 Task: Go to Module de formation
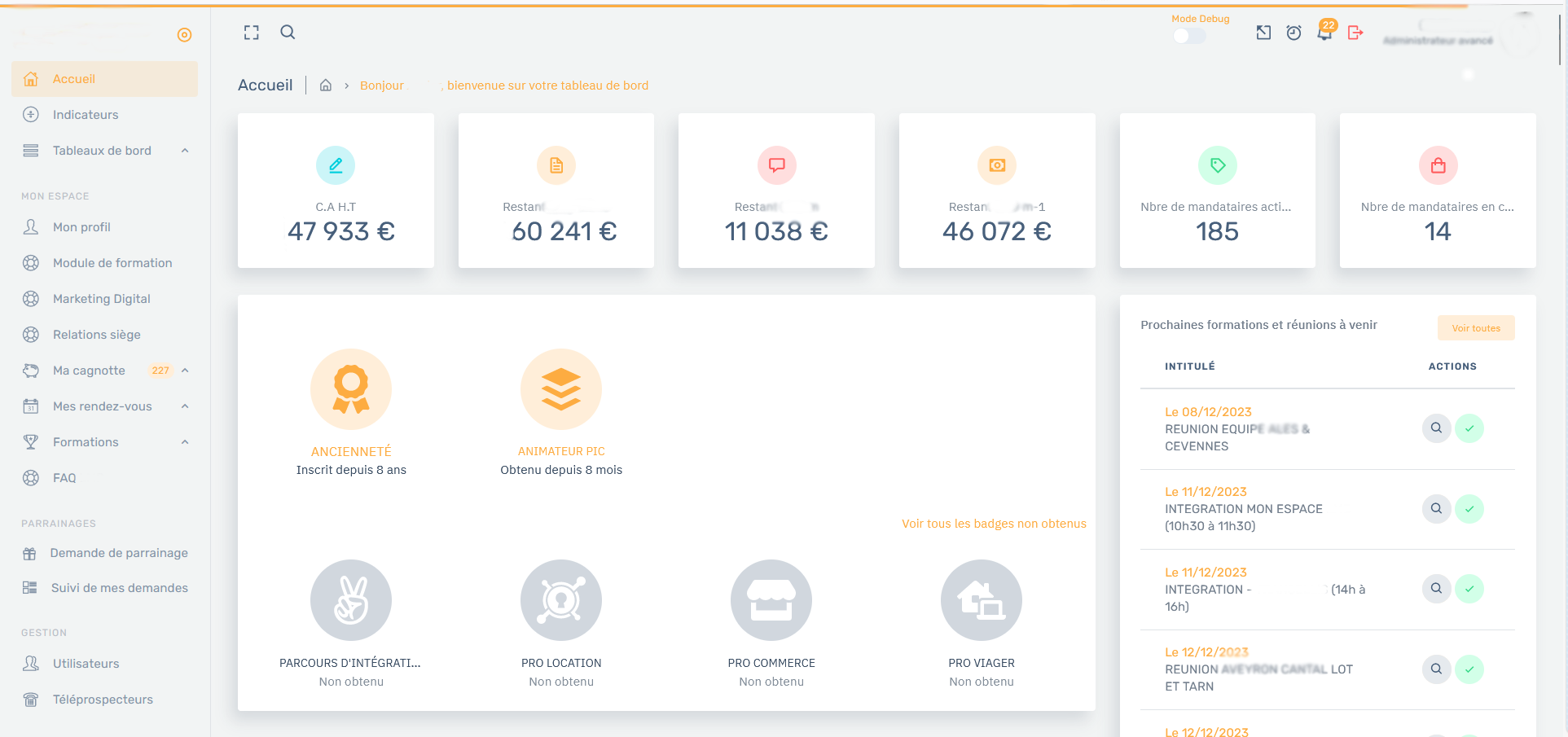112,263
